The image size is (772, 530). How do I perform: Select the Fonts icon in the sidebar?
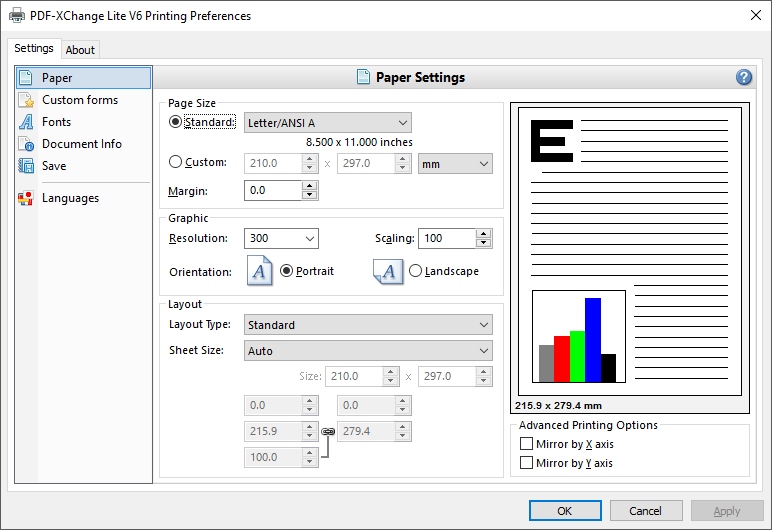click(x=26, y=122)
